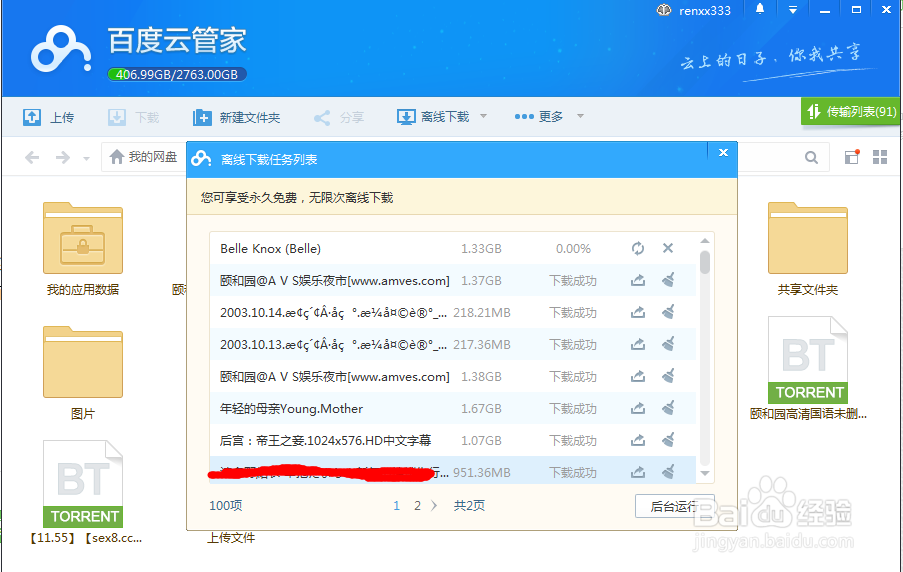Click the sort-order icon with red dot
The height and width of the screenshot is (572, 903).
[x=852, y=157]
